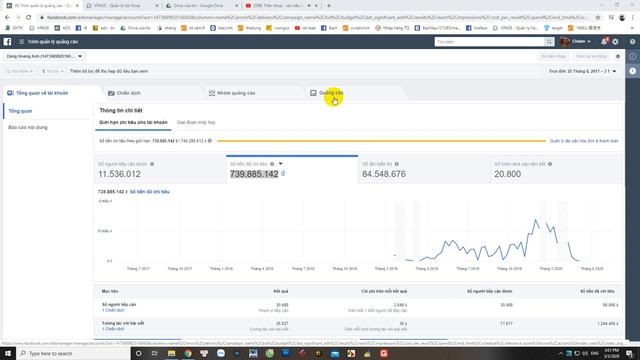Select Giới hạn chi tiêu cho tài khoản subtab
Viewport: 640px width, 360px height.
133,122
